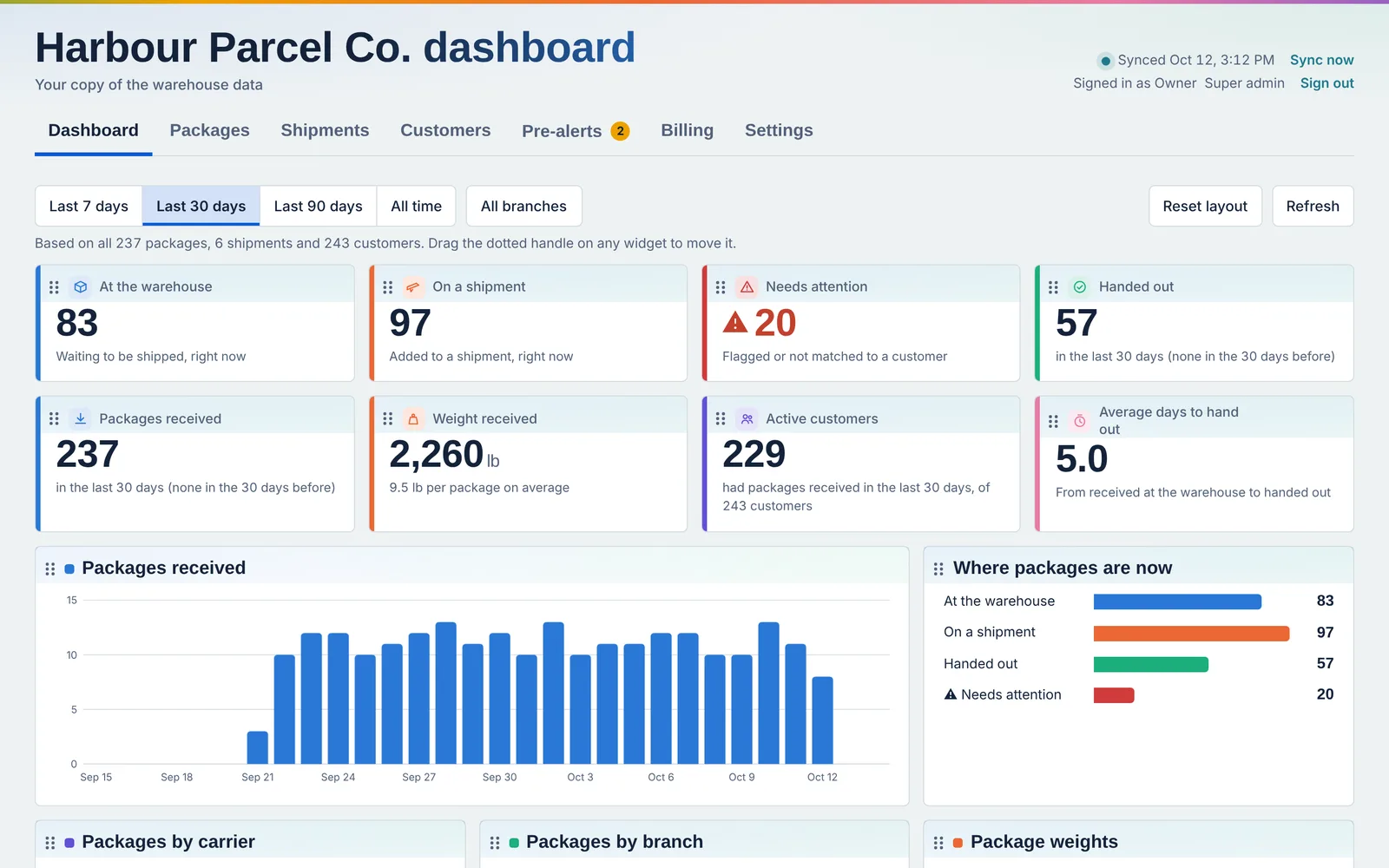Open the Pre-alerts tab
This screenshot has height=868, width=1389.
576,131
